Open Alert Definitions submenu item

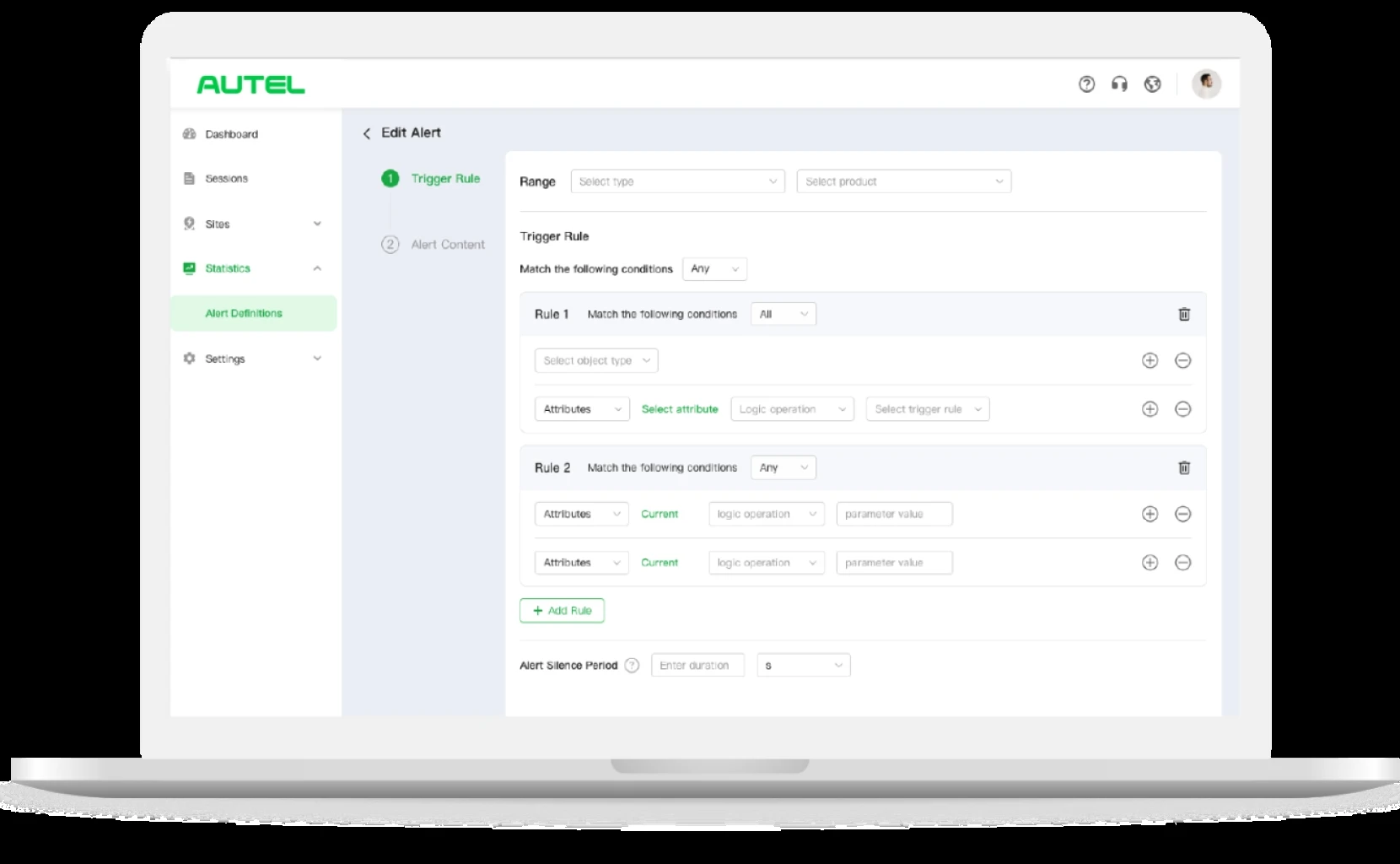click(253, 313)
